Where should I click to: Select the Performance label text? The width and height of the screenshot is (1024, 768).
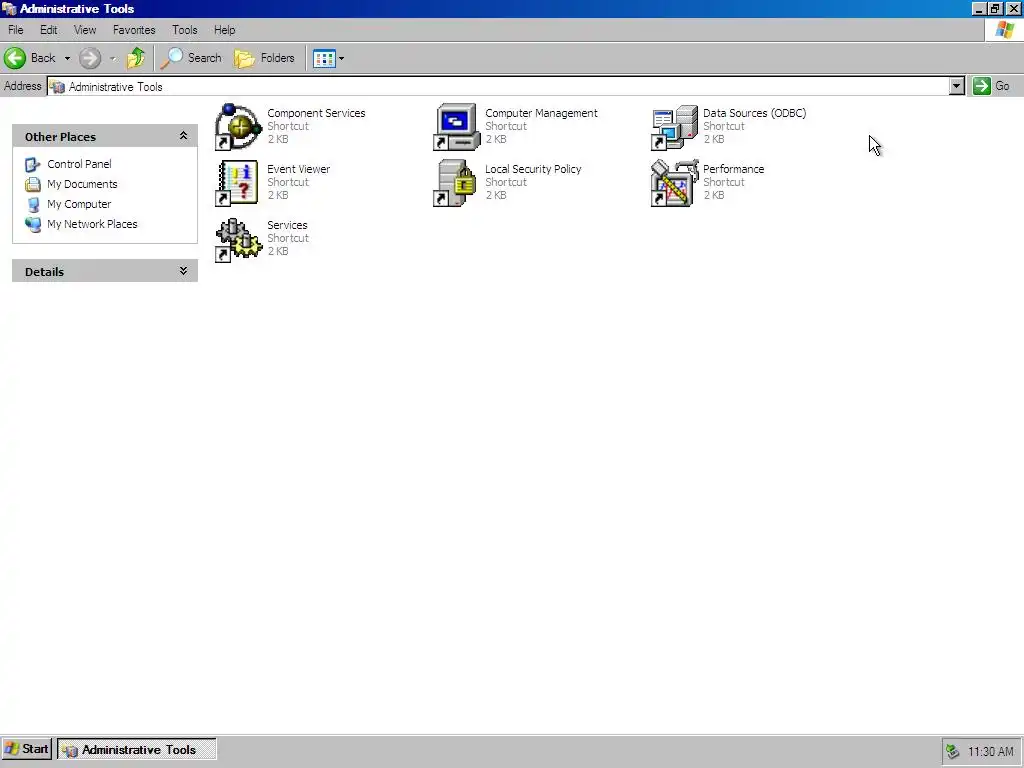pyautogui.click(x=733, y=169)
